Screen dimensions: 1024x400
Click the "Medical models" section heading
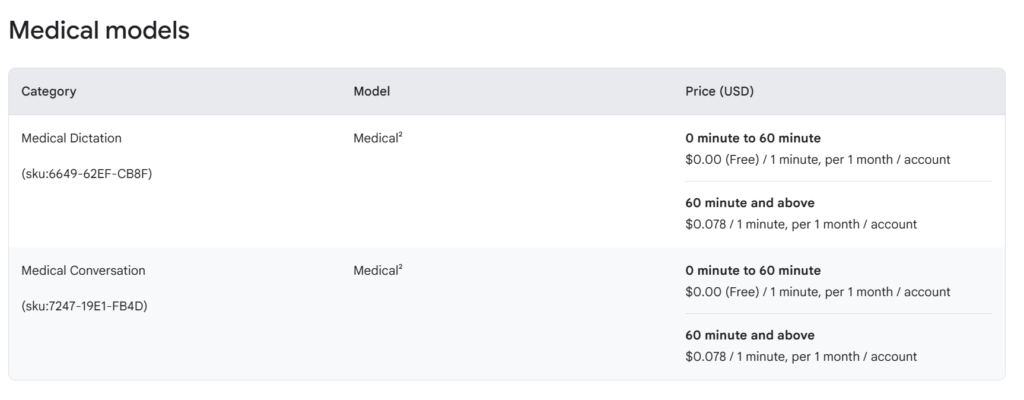[98, 31]
